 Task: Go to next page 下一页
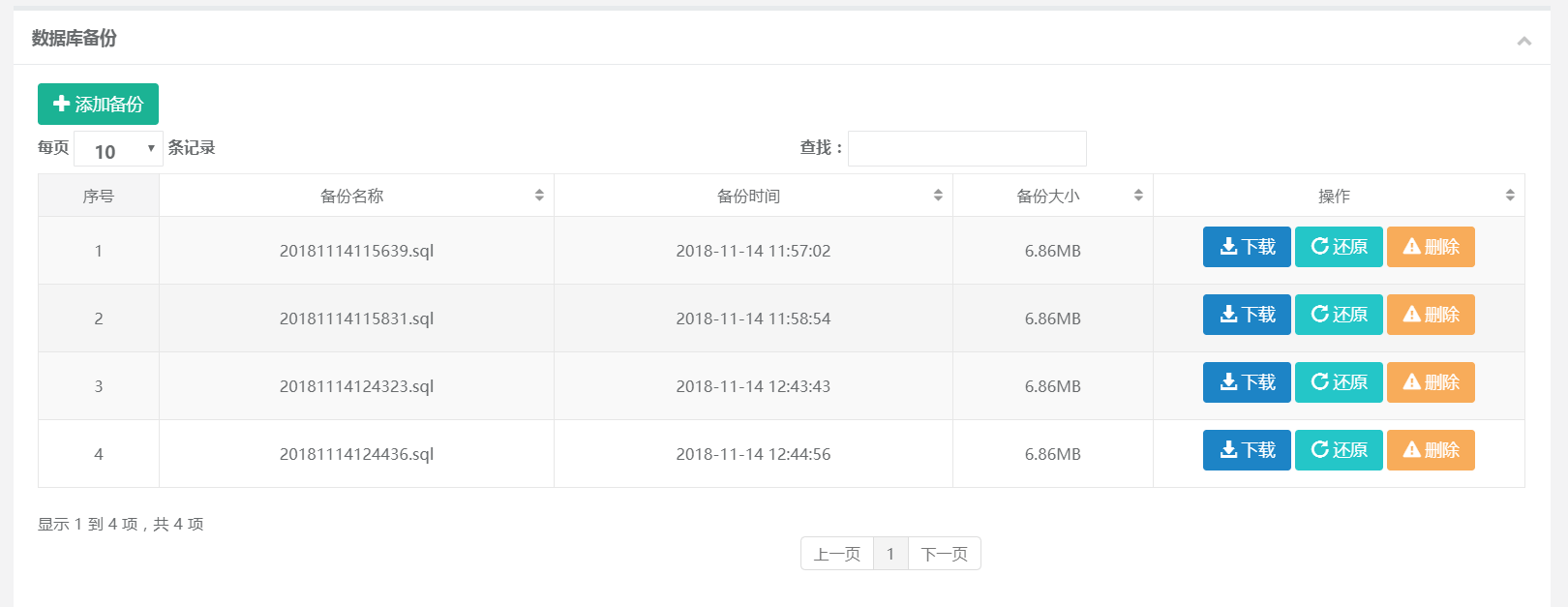[944, 554]
